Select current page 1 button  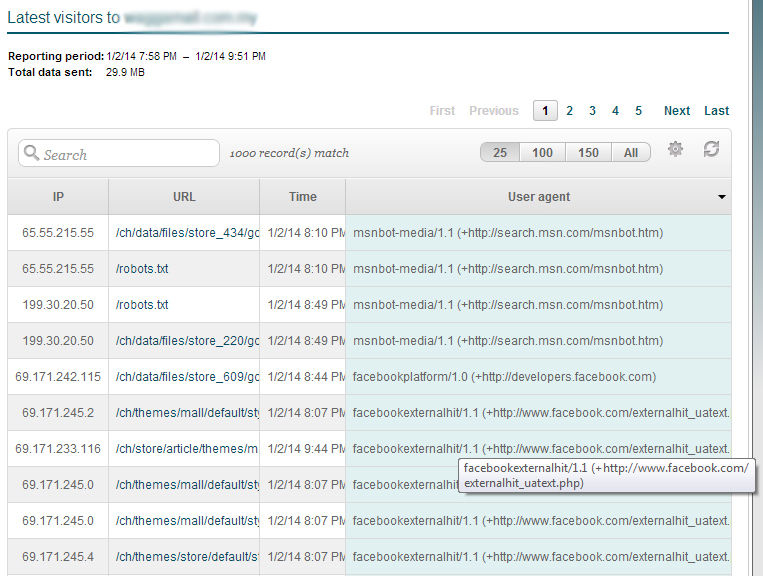click(x=545, y=111)
